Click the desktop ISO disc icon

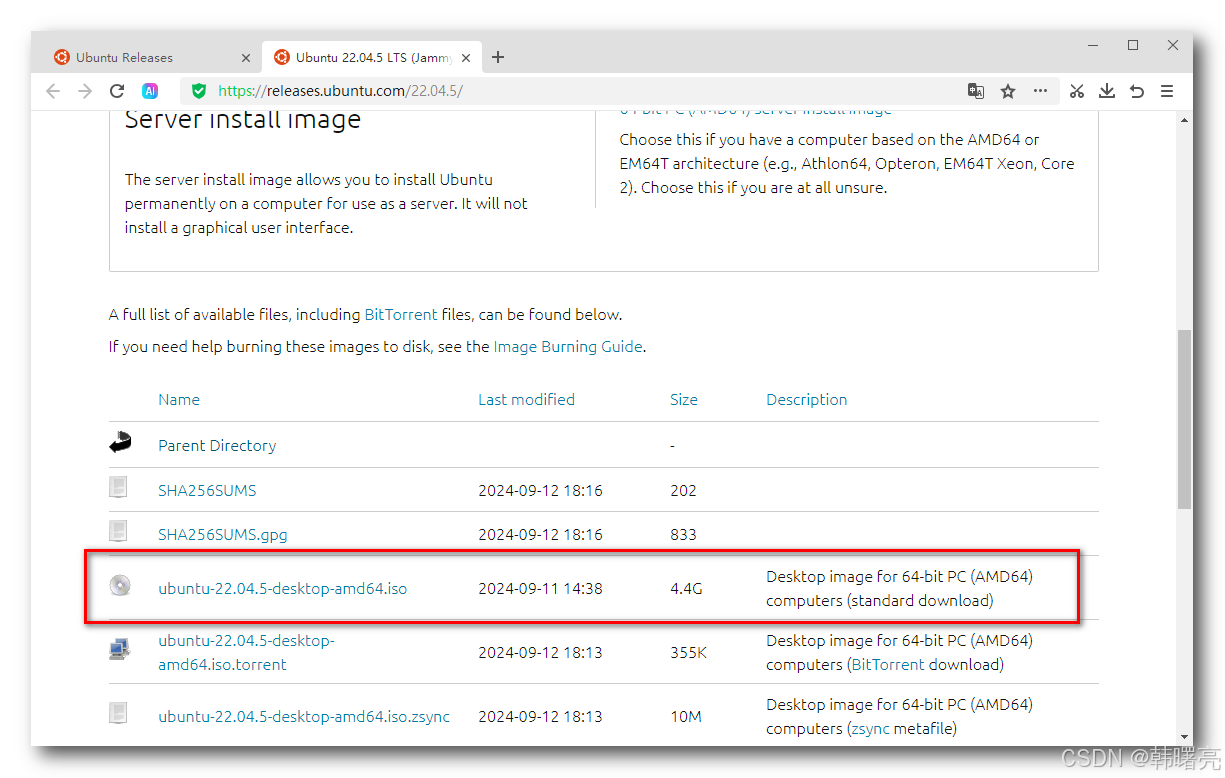[x=120, y=586]
